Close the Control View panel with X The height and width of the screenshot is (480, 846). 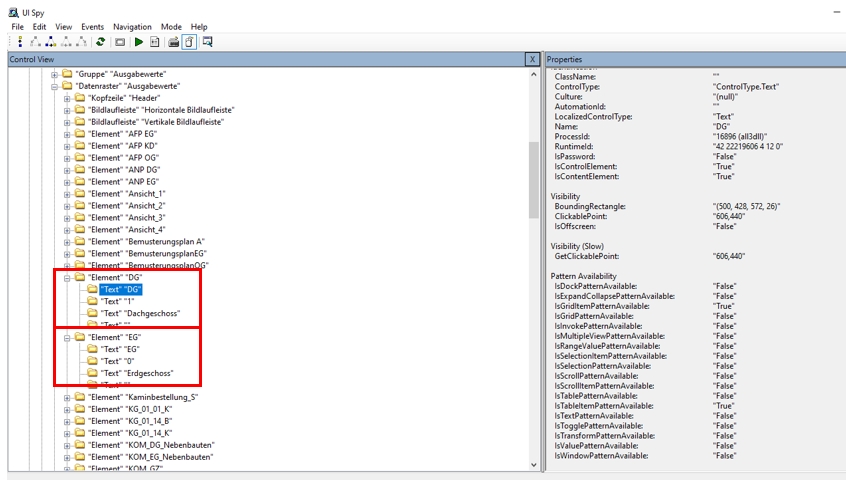tap(532, 60)
